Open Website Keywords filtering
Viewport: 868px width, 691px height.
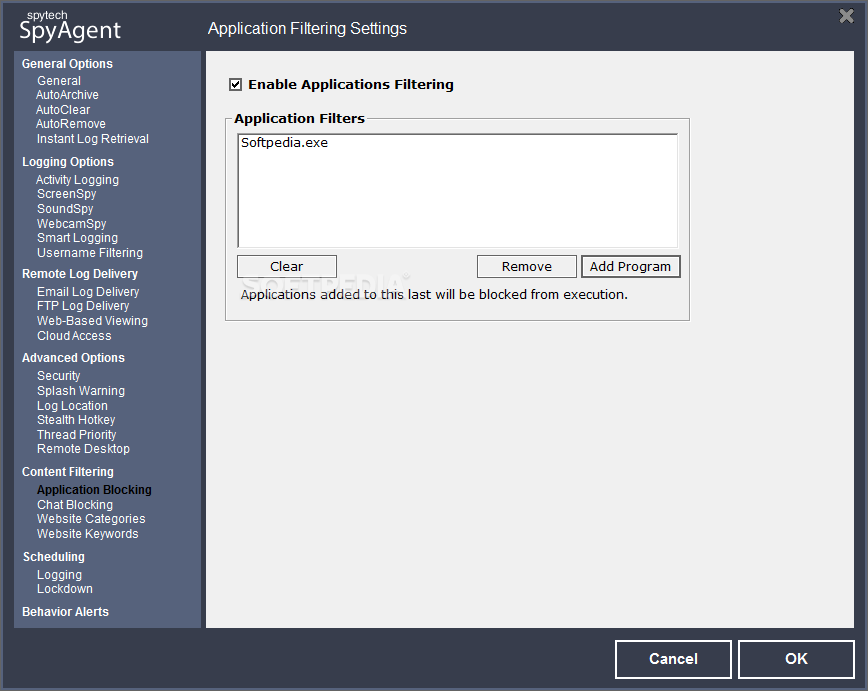click(x=87, y=534)
